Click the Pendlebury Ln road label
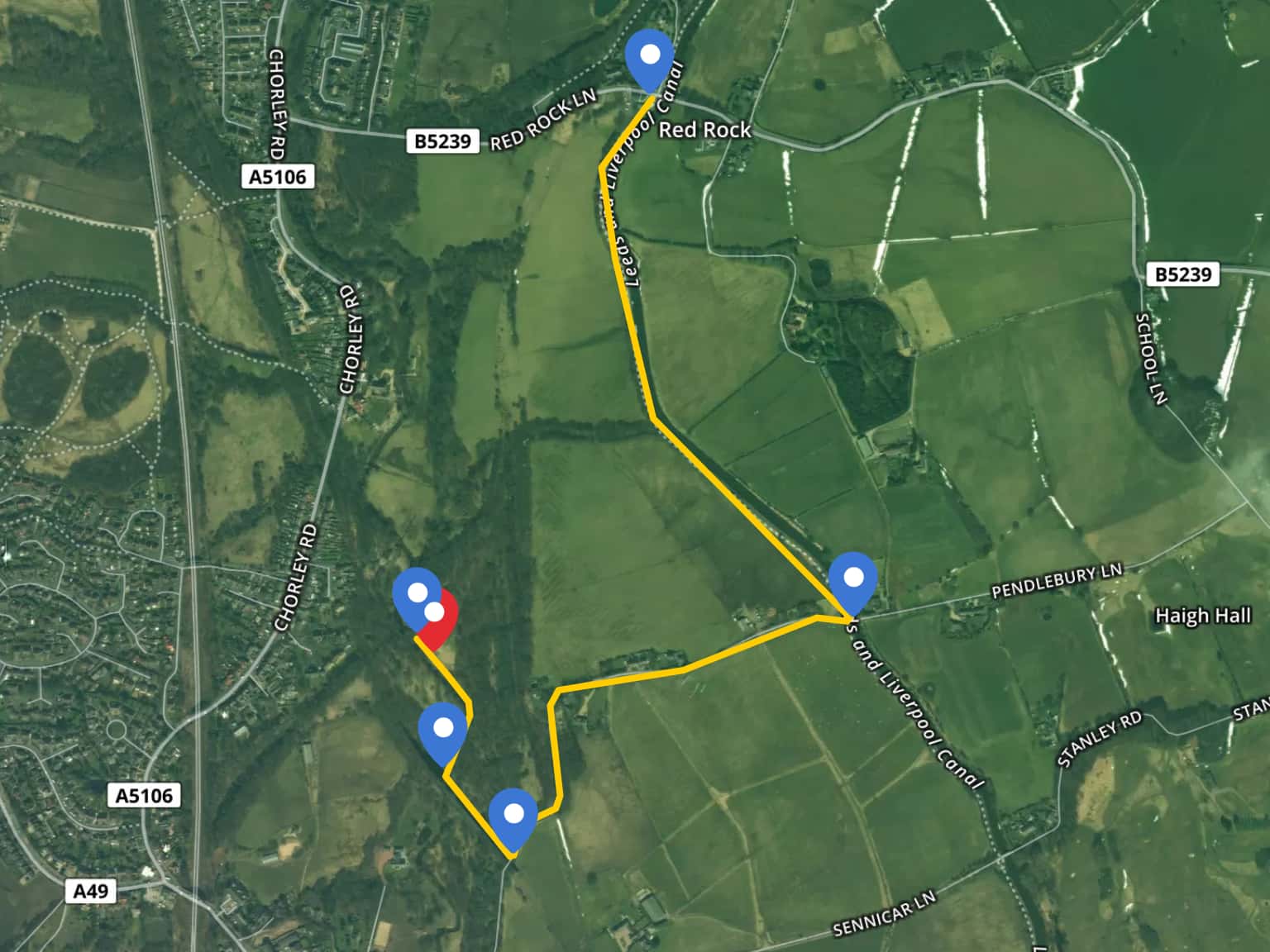 (x=1057, y=582)
